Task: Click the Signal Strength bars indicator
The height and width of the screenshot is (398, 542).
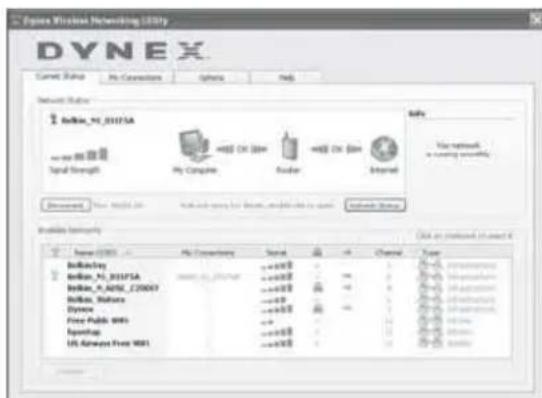Action: (x=79, y=155)
